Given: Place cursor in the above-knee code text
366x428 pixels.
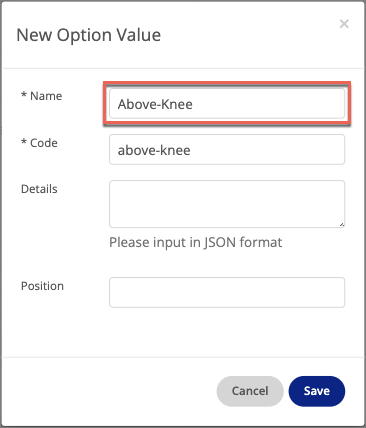Looking at the screenshot, I should 154,150.
